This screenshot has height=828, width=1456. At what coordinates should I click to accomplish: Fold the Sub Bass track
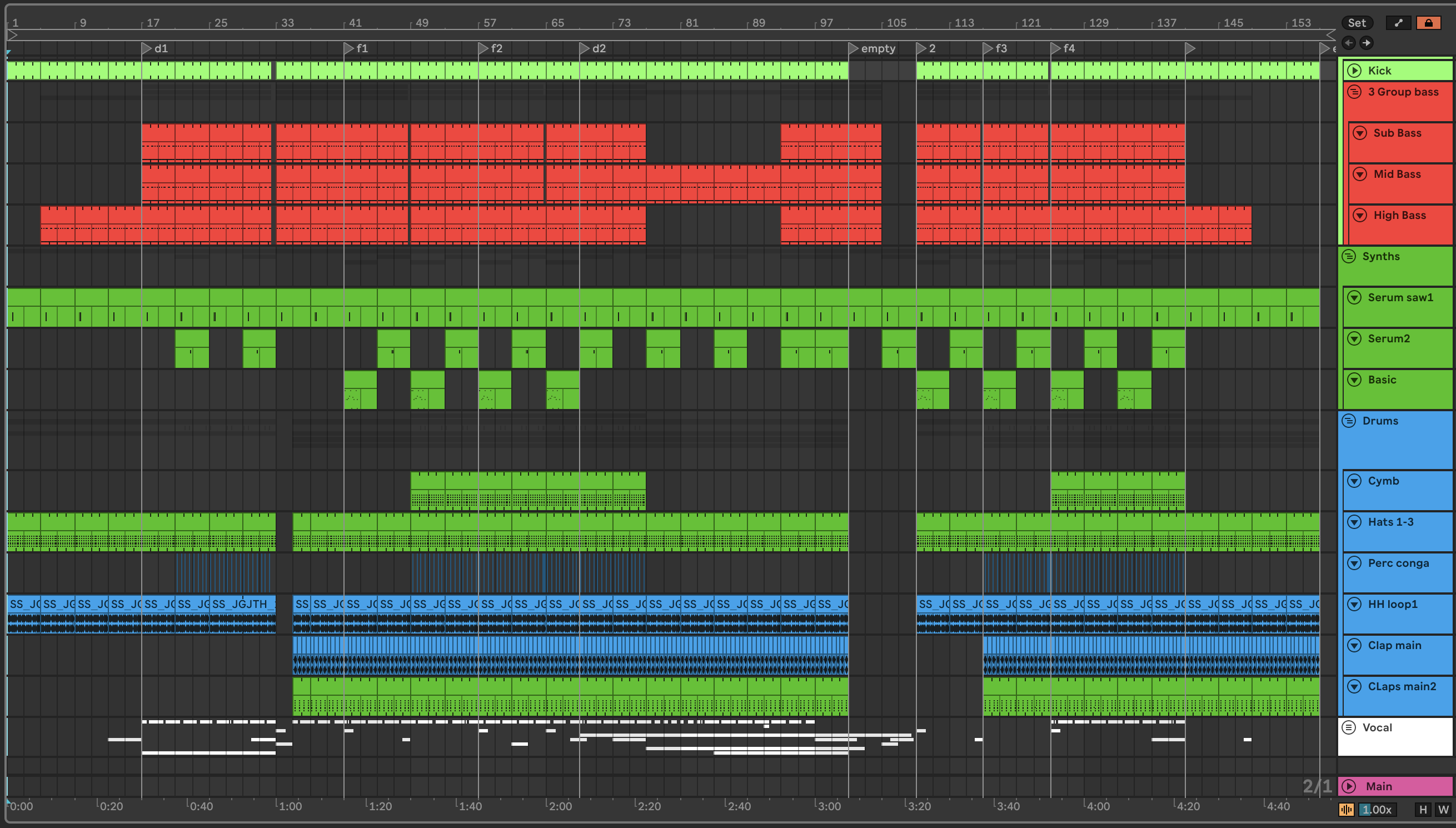click(x=1359, y=133)
